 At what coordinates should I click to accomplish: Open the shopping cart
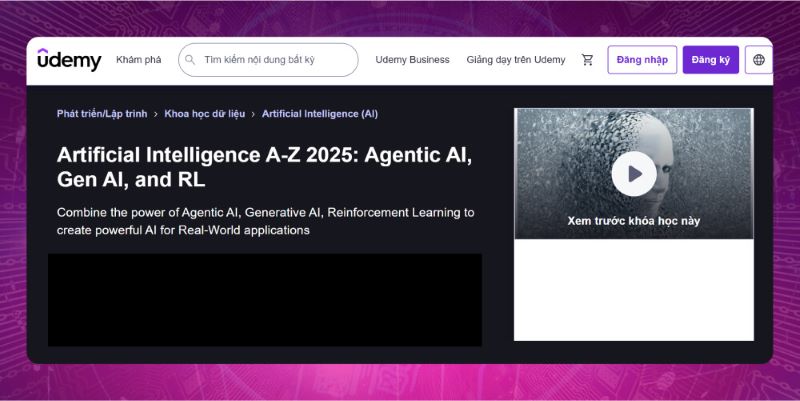587,60
